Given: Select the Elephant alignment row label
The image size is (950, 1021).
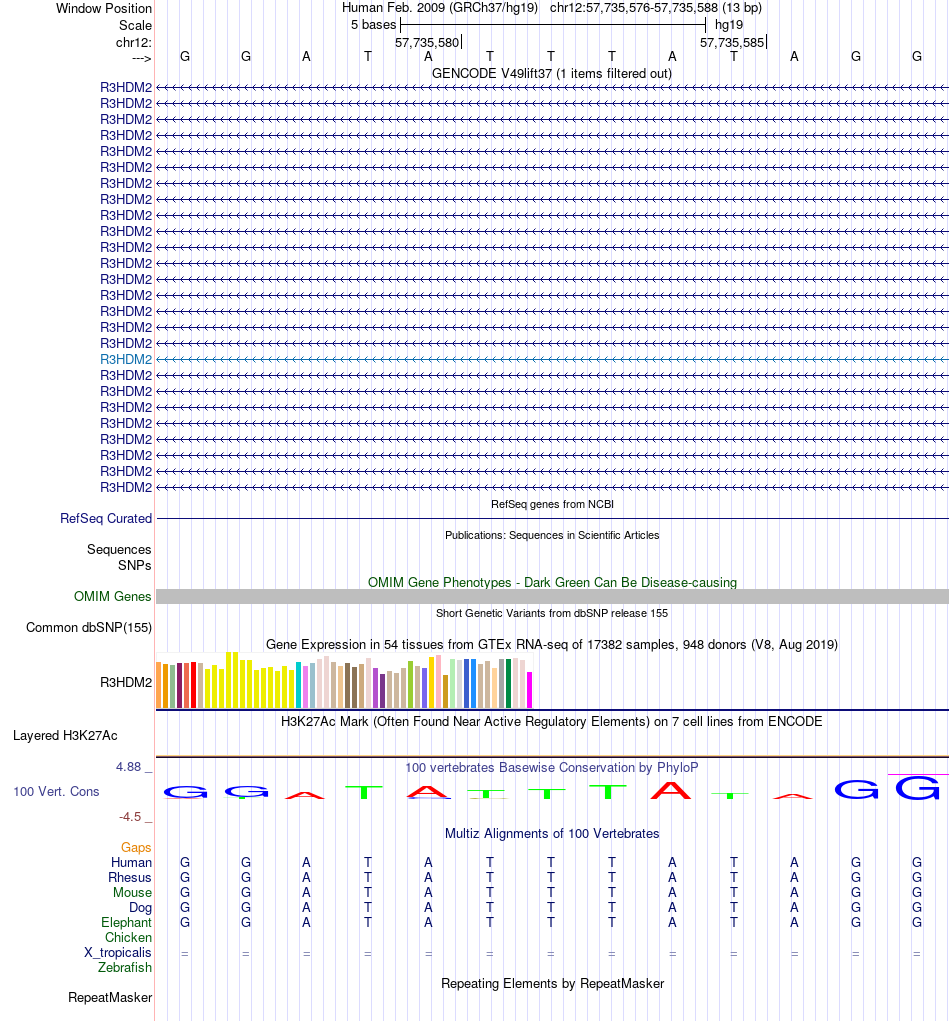Looking at the screenshot, I should (126, 922).
